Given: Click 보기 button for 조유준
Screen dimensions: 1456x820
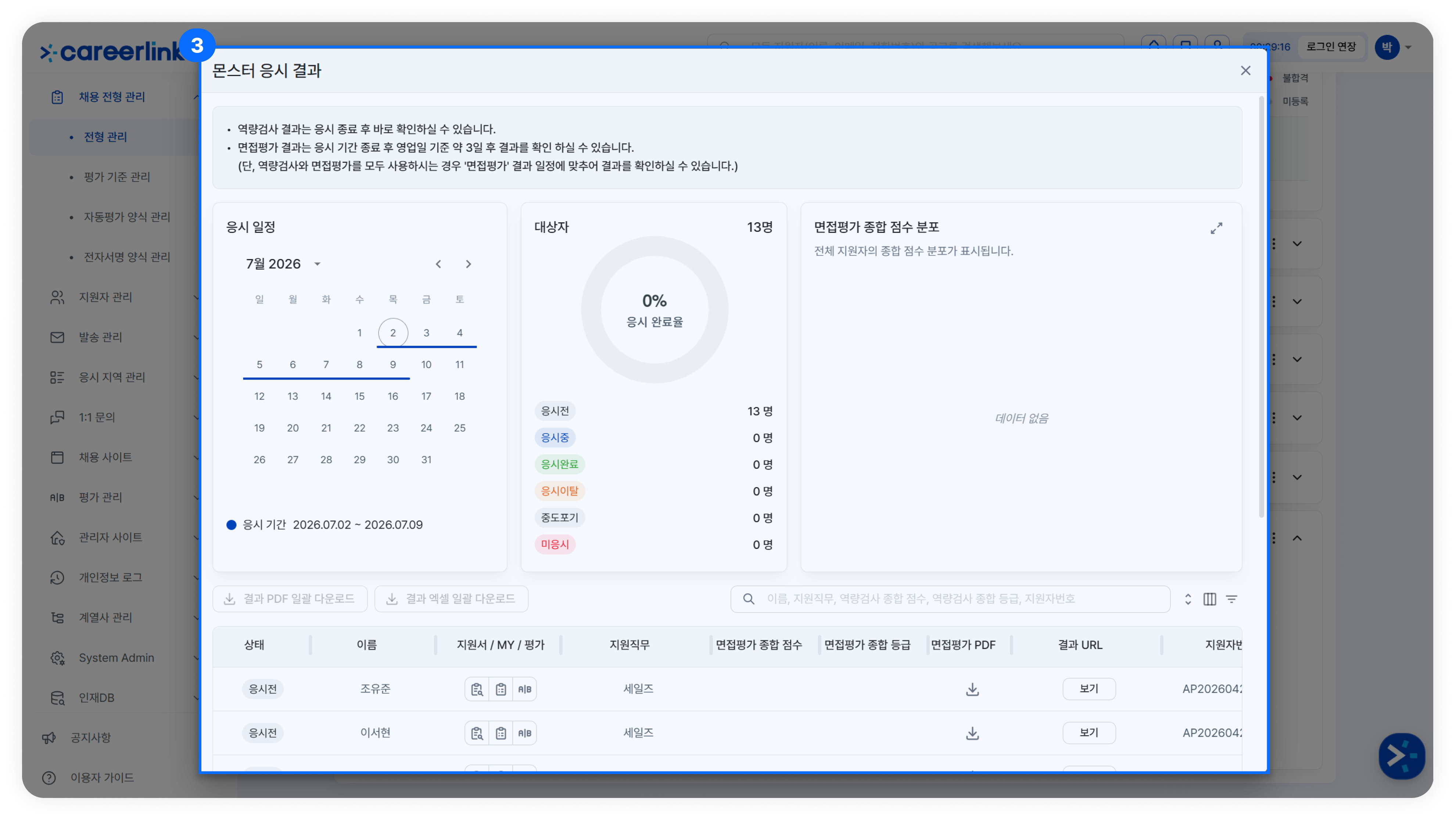Looking at the screenshot, I should point(1089,688).
